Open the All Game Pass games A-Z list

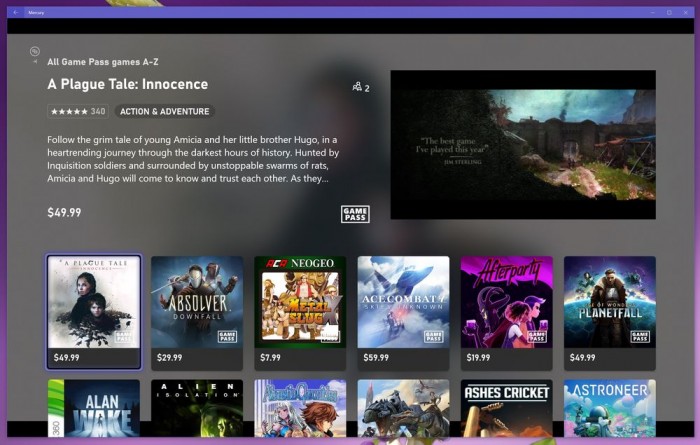point(103,62)
